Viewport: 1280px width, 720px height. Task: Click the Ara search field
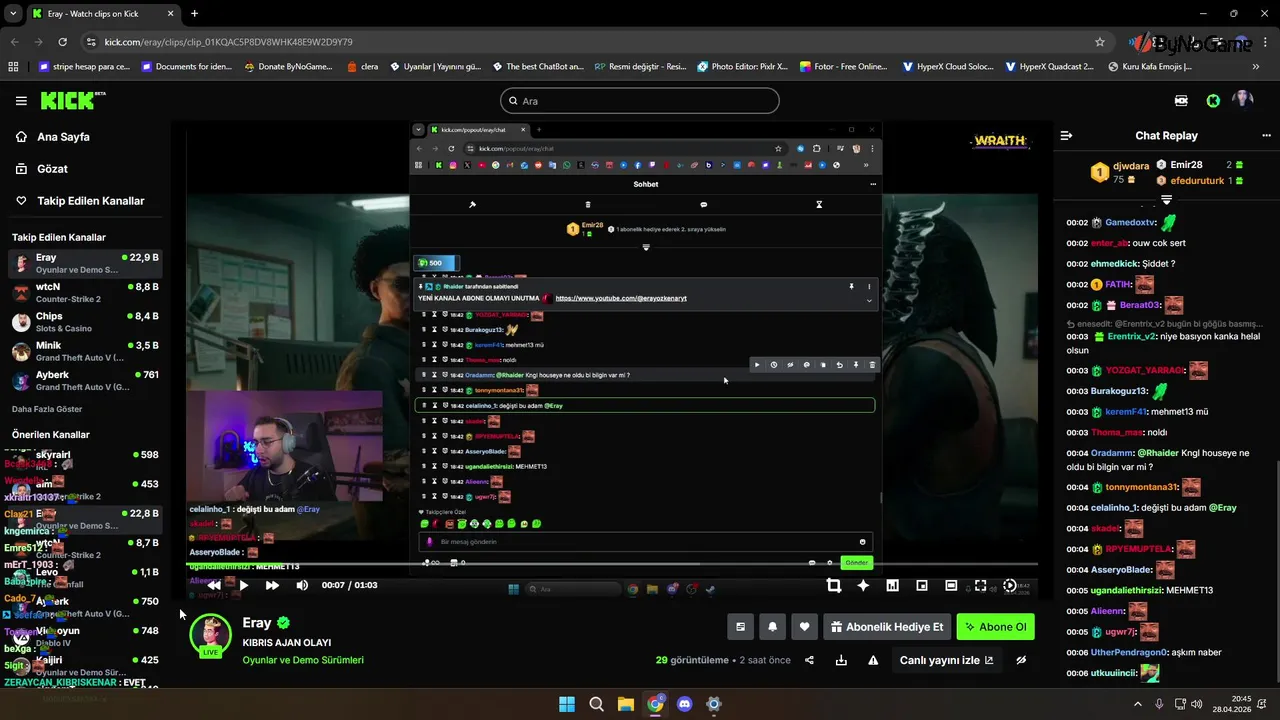pyautogui.click(x=640, y=101)
